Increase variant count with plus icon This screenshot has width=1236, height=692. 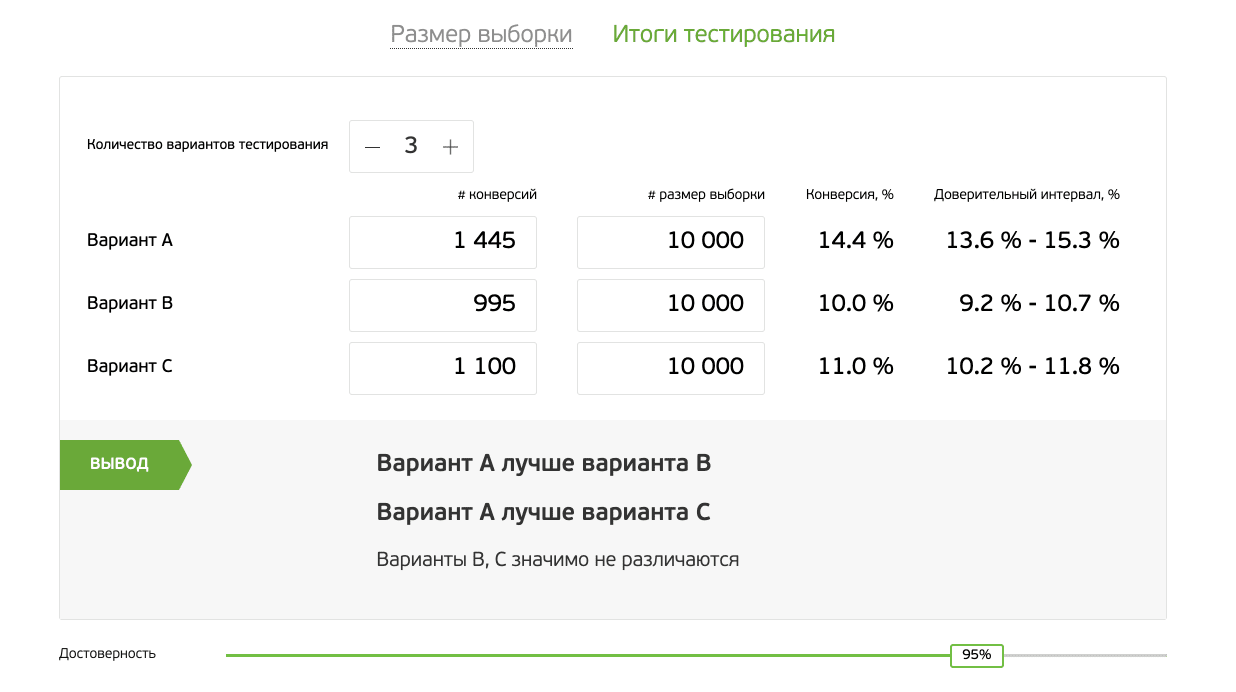coord(450,147)
